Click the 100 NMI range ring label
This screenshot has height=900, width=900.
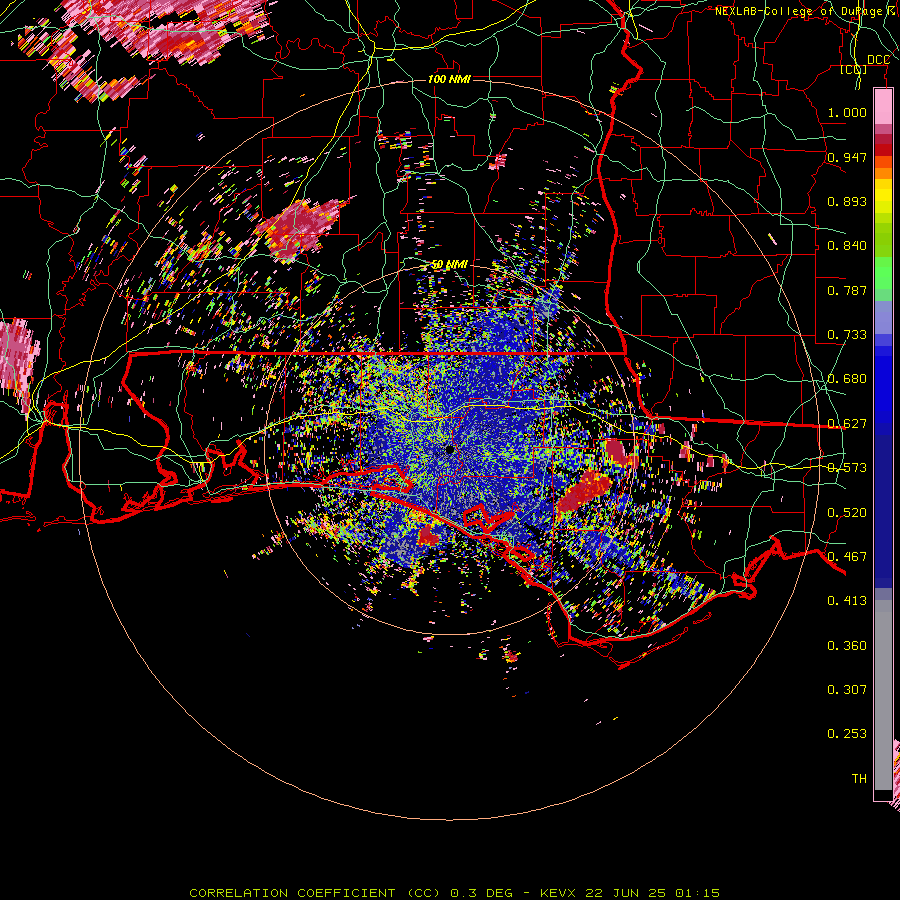[449, 79]
